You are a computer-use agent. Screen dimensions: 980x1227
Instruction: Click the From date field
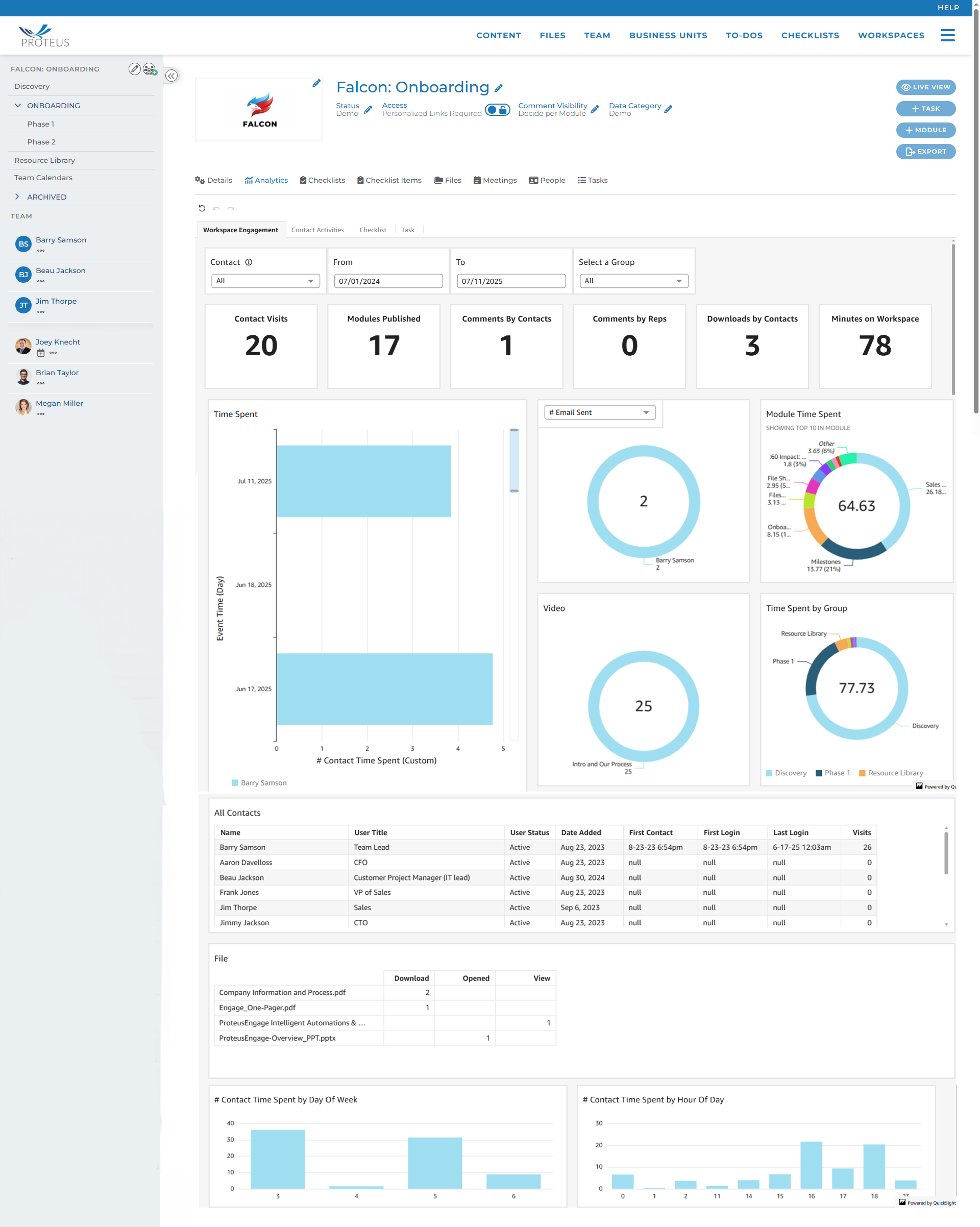pyautogui.click(x=388, y=281)
